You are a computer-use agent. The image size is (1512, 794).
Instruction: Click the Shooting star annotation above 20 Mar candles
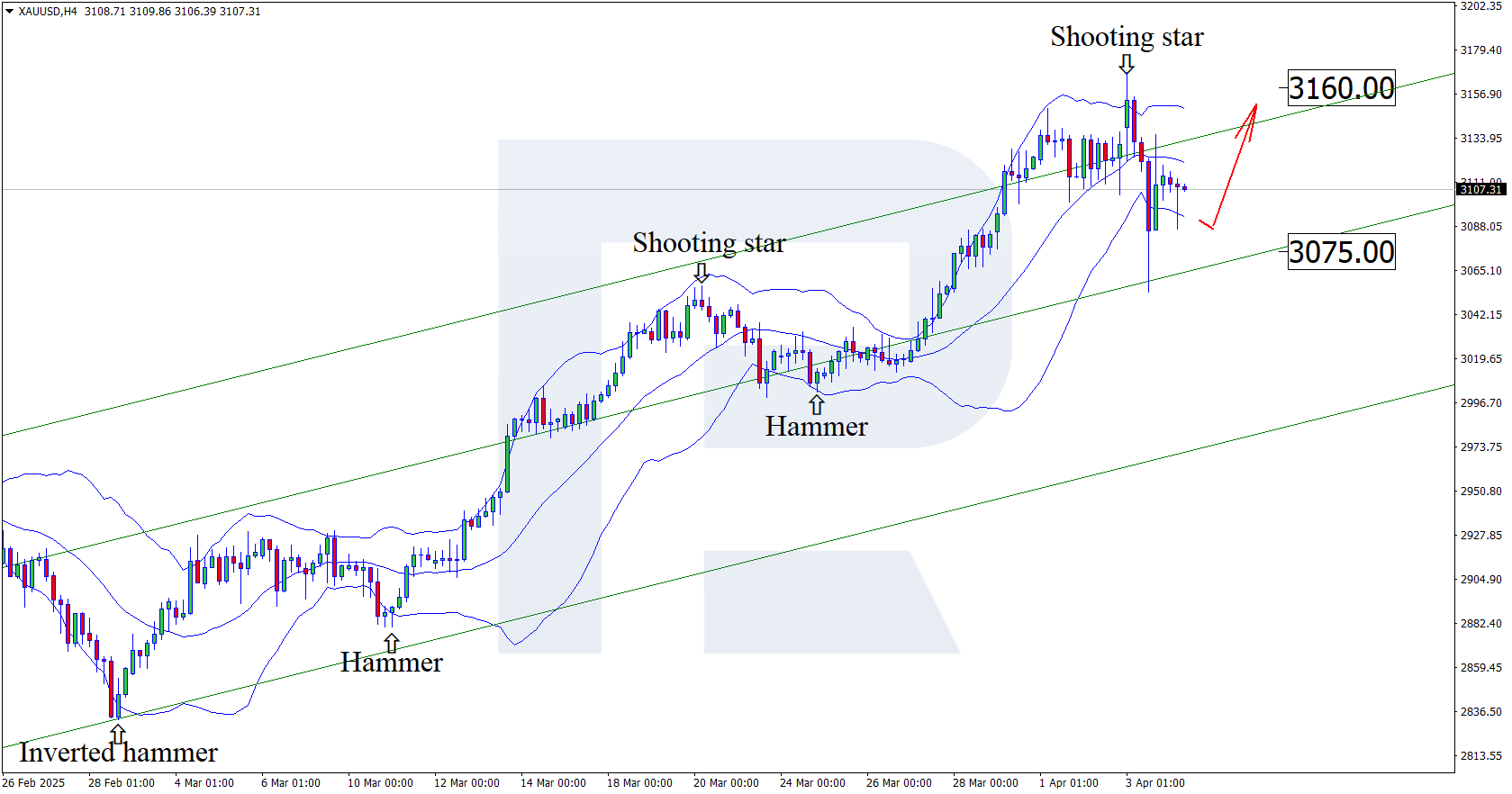click(x=709, y=243)
